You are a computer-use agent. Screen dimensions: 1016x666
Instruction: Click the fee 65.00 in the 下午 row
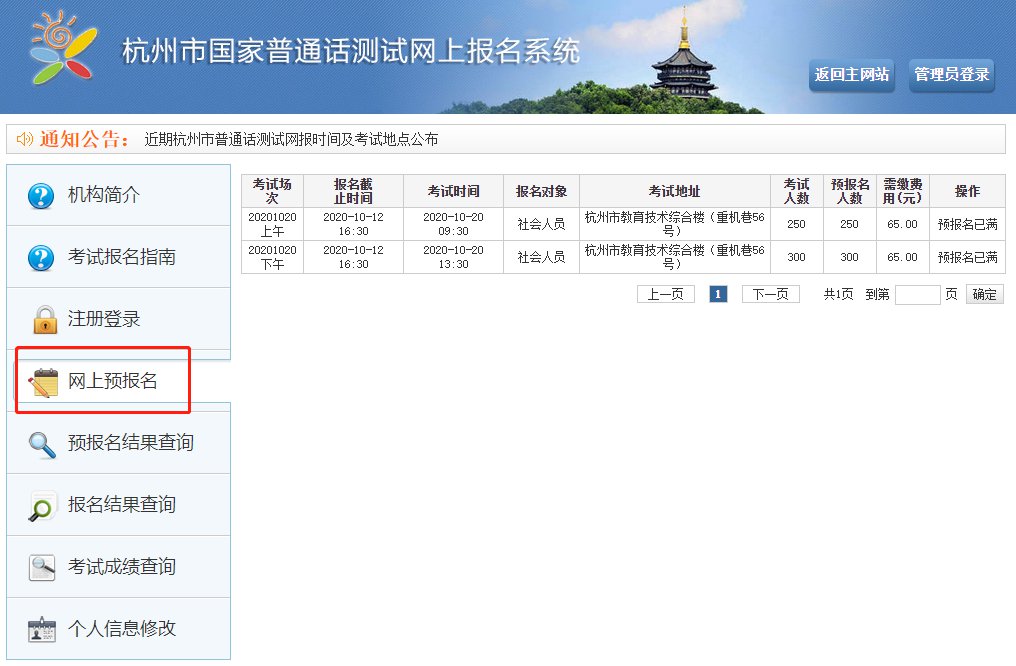(x=903, y=257)
